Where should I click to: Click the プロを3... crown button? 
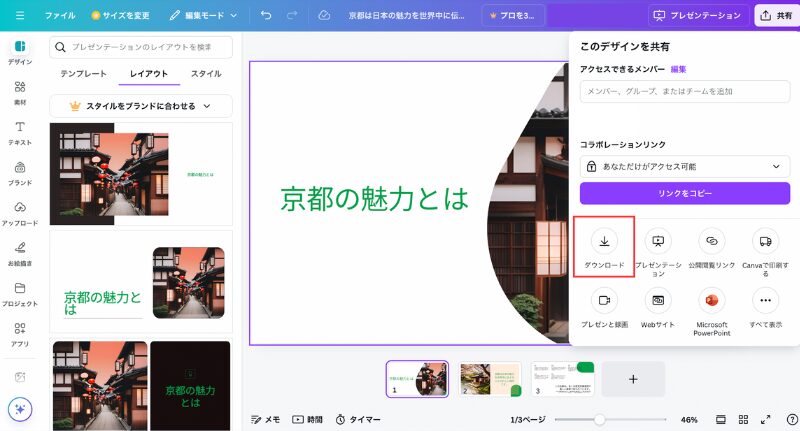(513, 15)
